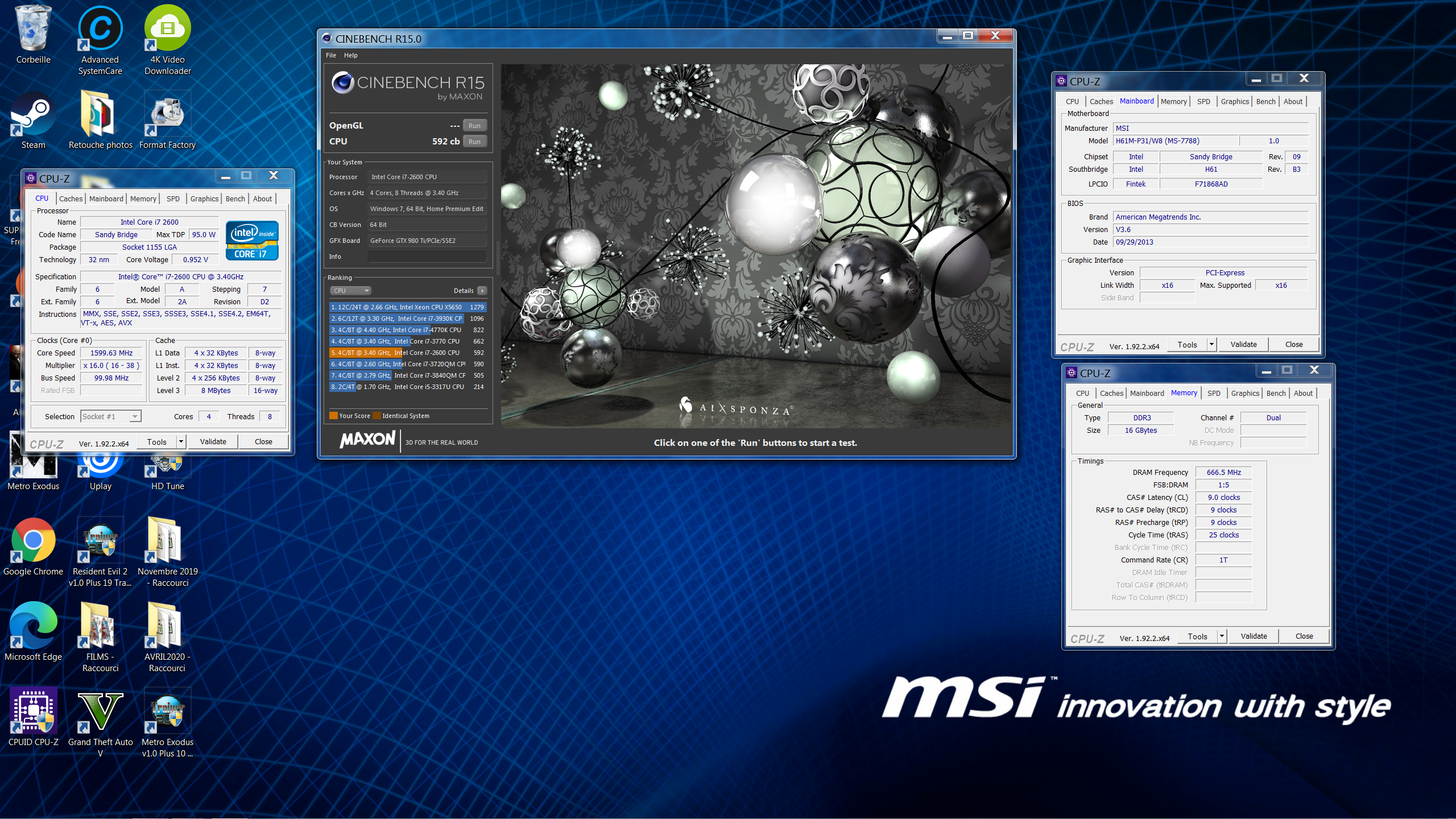Click the Cinebench rendered scene preview
This screenshot has width=1456, height=819.
pyautogui.click(x=756, y=246)
